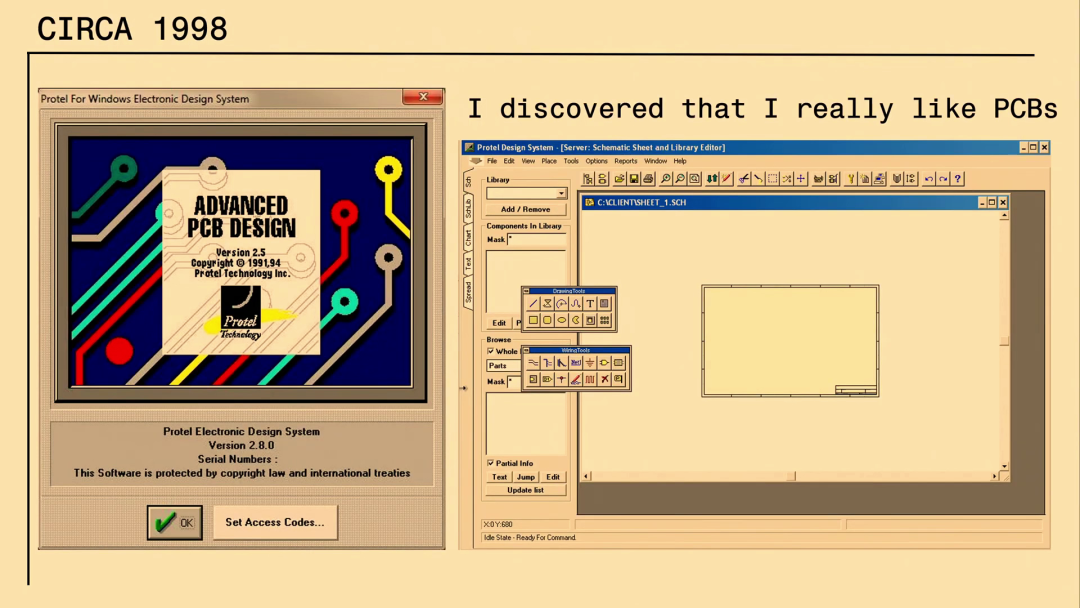Click the Redo arrow toolbar icon
This screenshot has width=1080, height=608.
pos(943,179)
